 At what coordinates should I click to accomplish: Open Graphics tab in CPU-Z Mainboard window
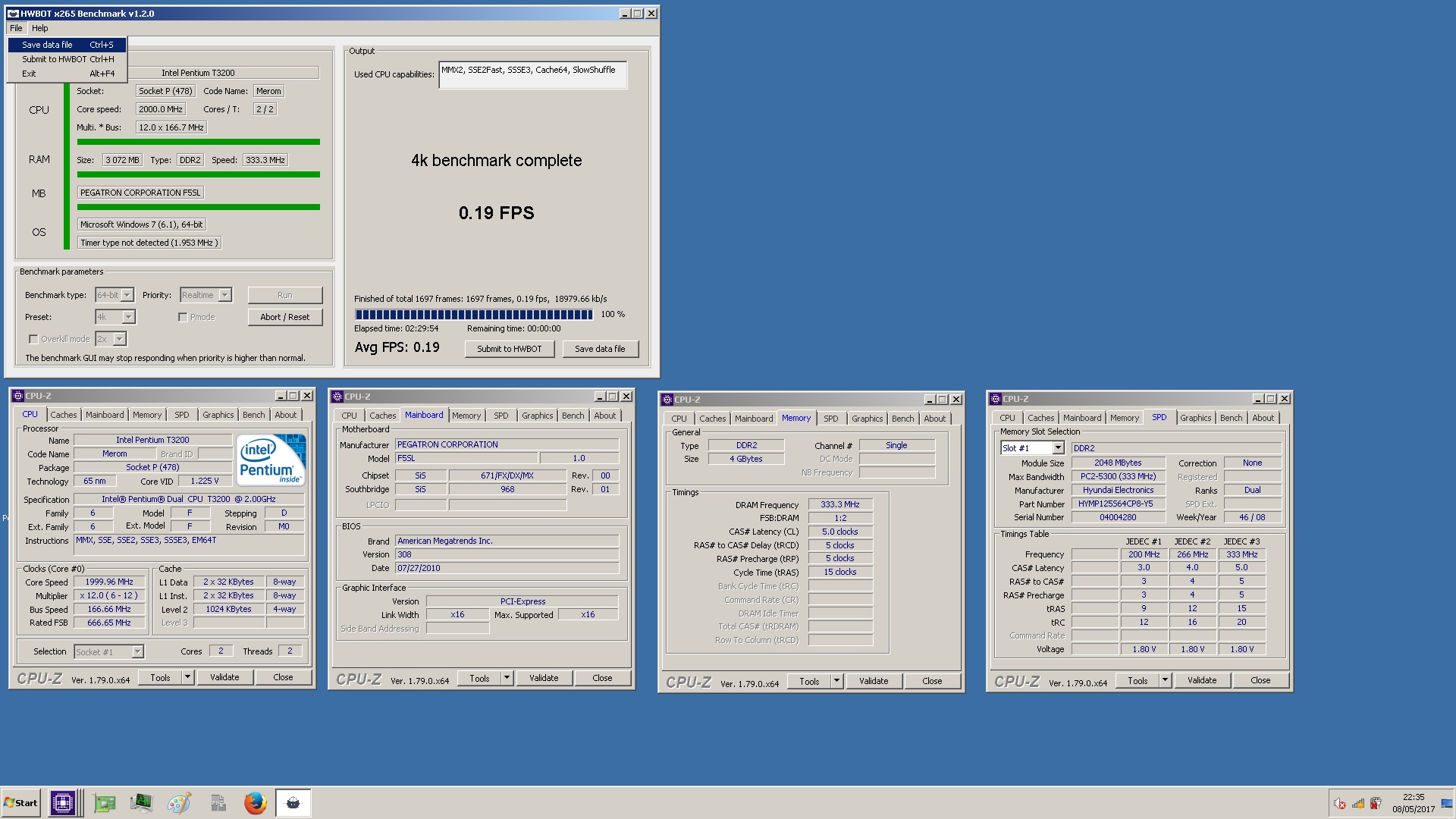coord(537,416)
